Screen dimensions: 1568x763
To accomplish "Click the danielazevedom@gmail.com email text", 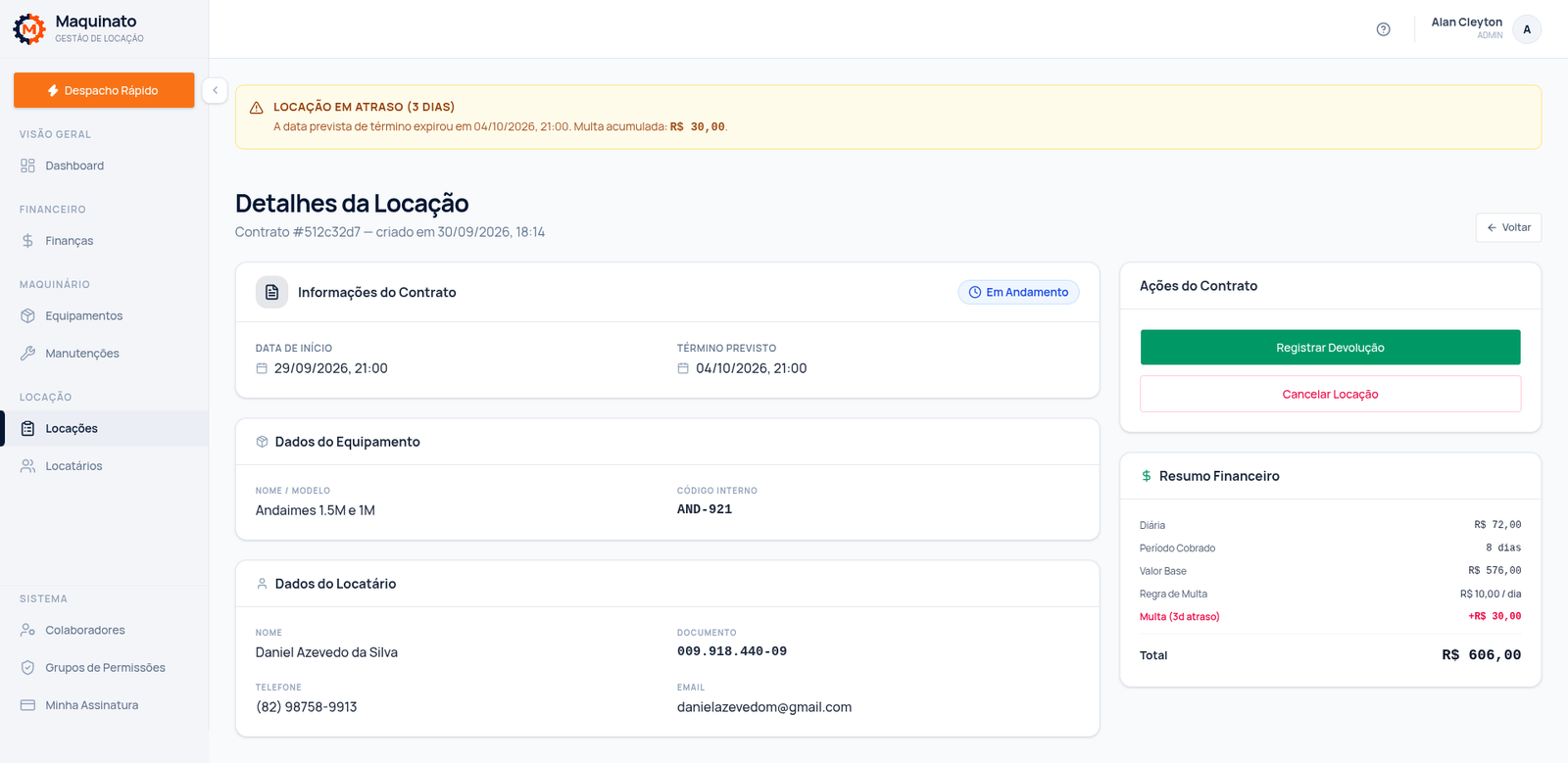I will click(x=764, y=707).
